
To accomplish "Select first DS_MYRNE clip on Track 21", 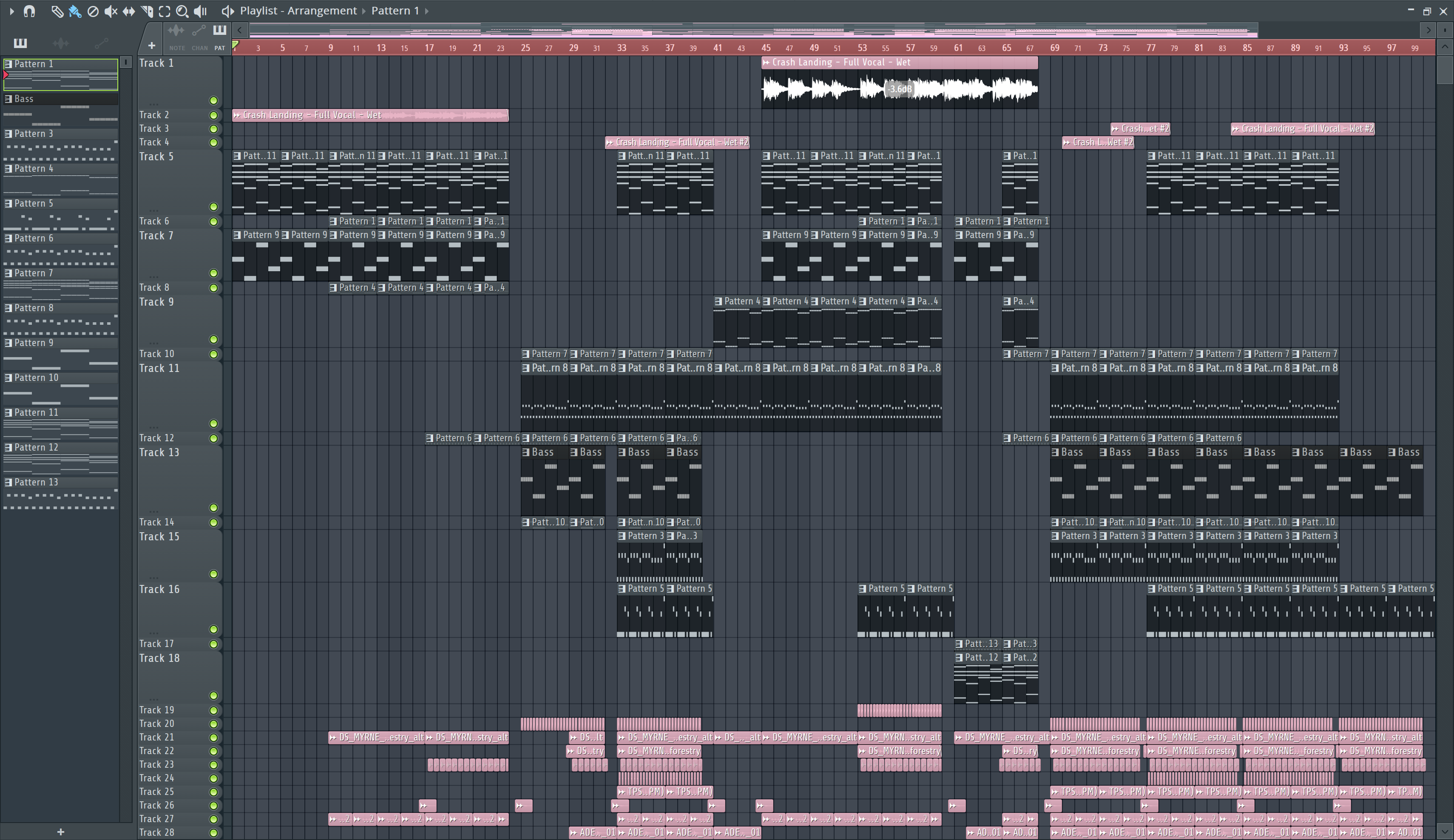I will click(x=376, y=737).
